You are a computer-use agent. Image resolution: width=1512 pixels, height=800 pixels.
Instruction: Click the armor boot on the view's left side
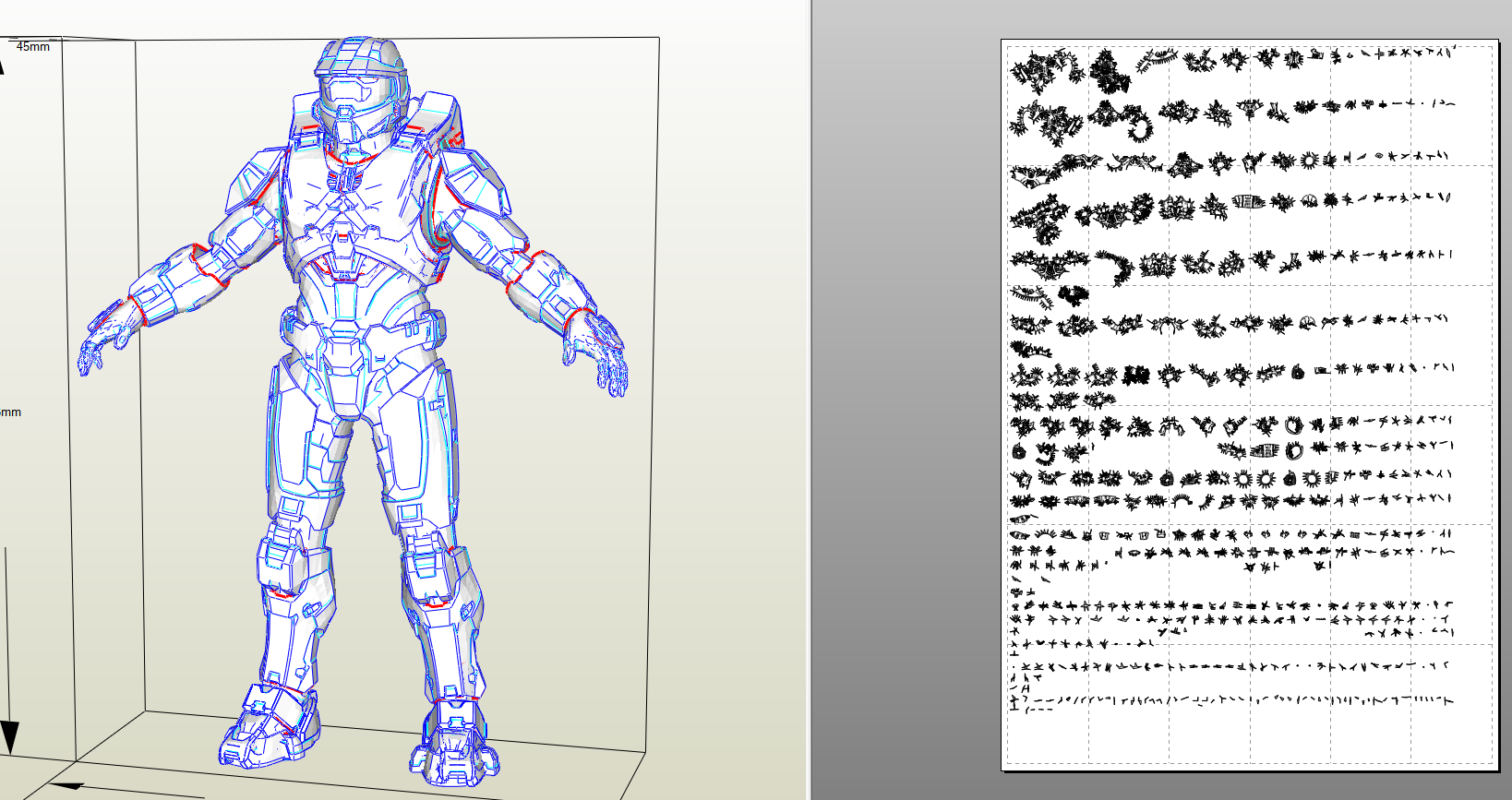click(x=270, y=725)
